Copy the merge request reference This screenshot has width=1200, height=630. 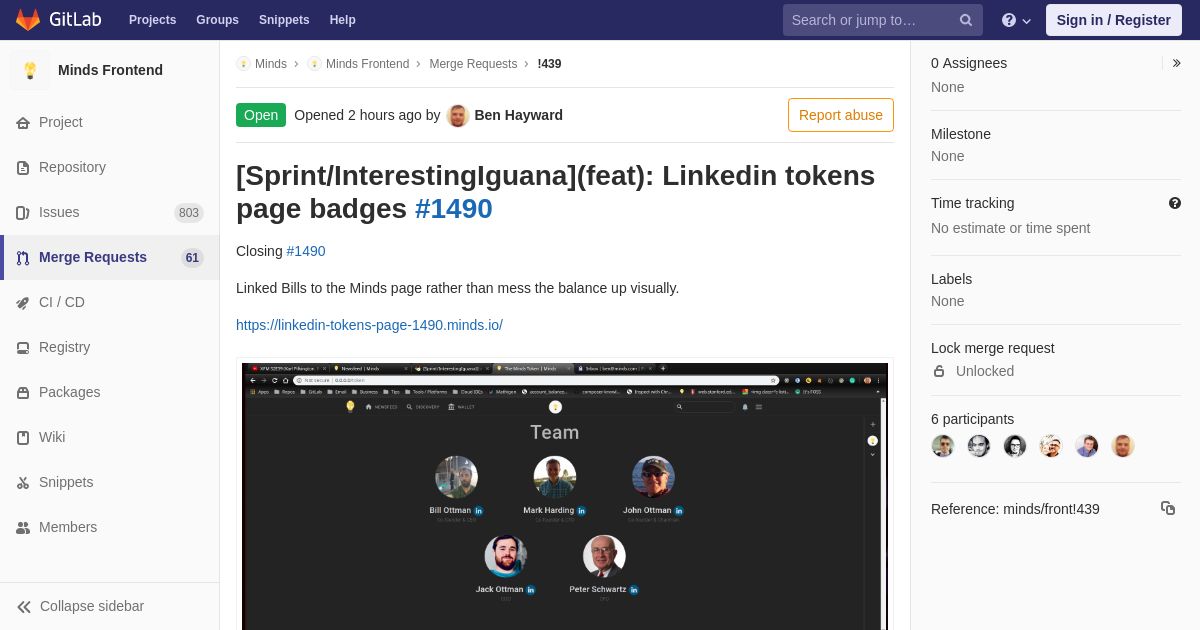1168,508
